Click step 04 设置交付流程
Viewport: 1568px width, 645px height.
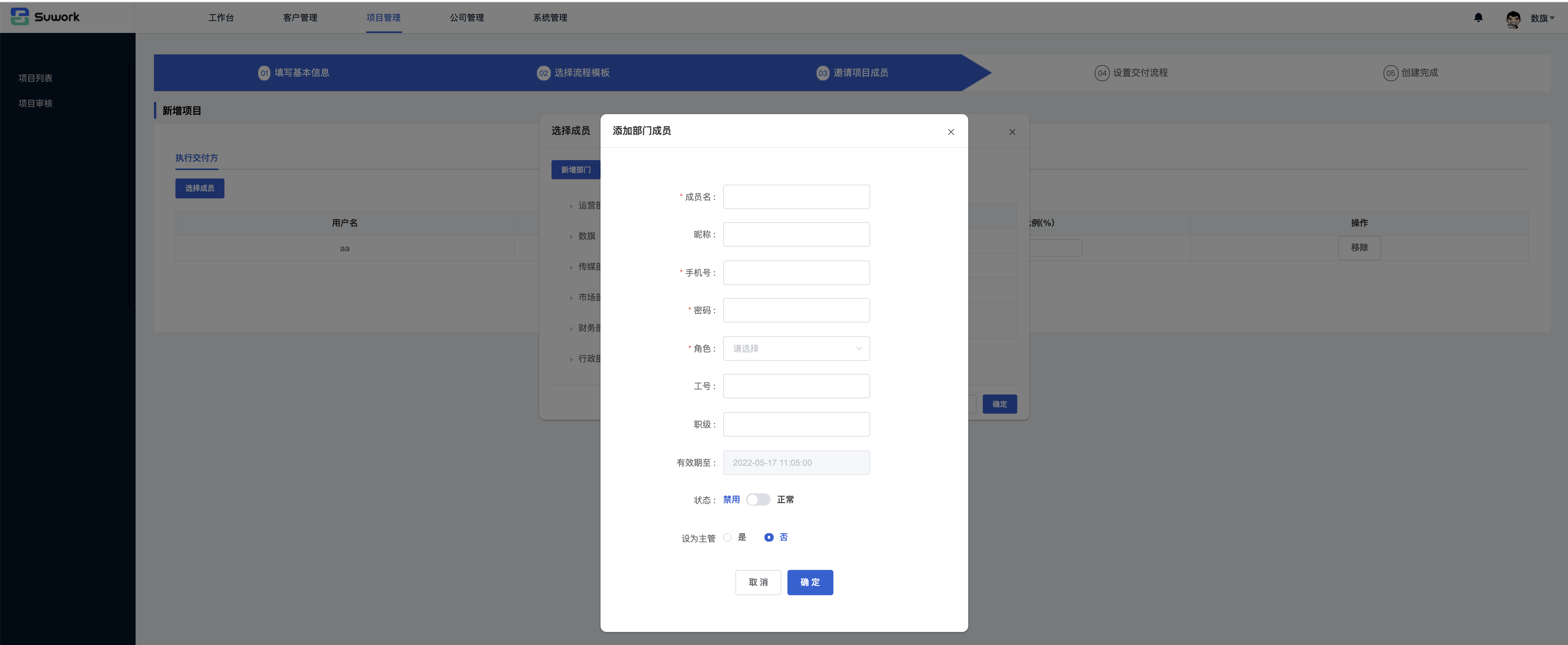click(1131, 73)
